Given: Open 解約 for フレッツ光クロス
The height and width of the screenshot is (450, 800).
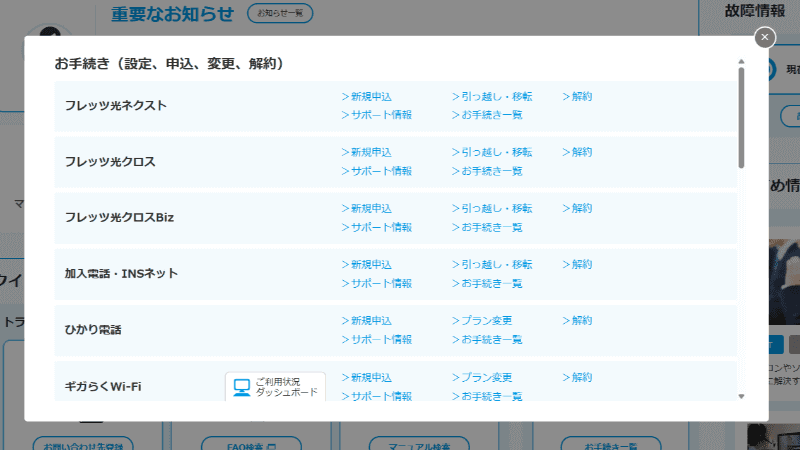Looking at the screenshot, I should [x=577, y=152].
